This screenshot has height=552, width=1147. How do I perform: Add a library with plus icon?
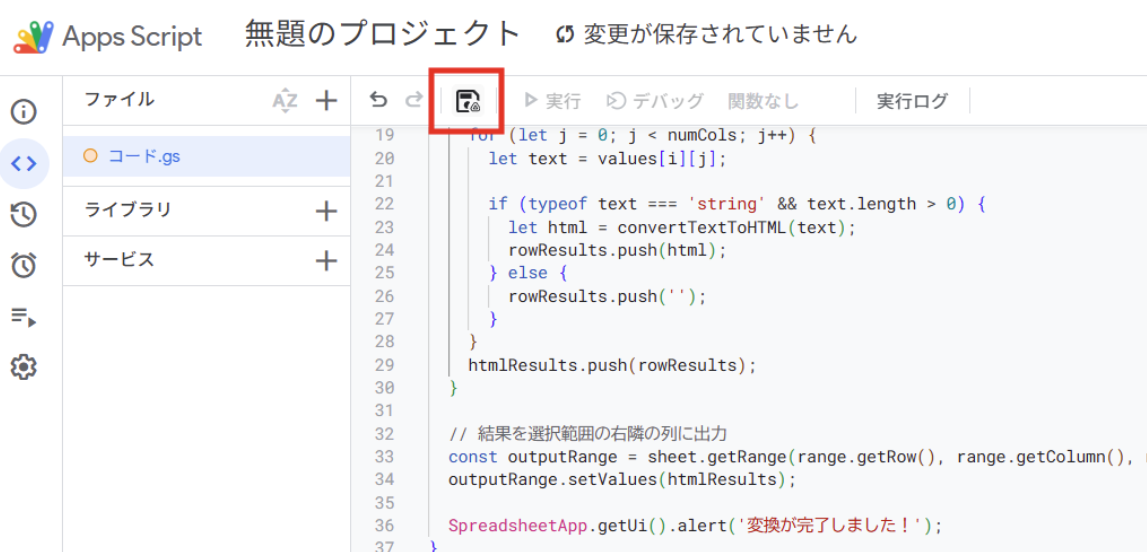click(326, 211)
